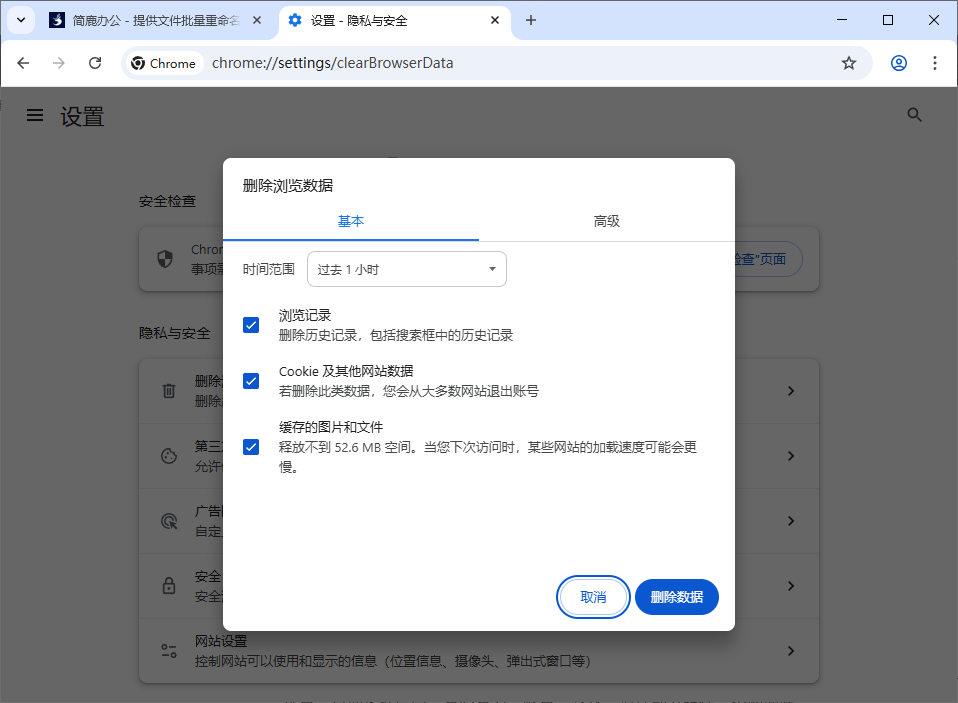Click the 删除数据 button
This screenshot has height=703, width=958.
pyautogui.click(x=676, y=596)
